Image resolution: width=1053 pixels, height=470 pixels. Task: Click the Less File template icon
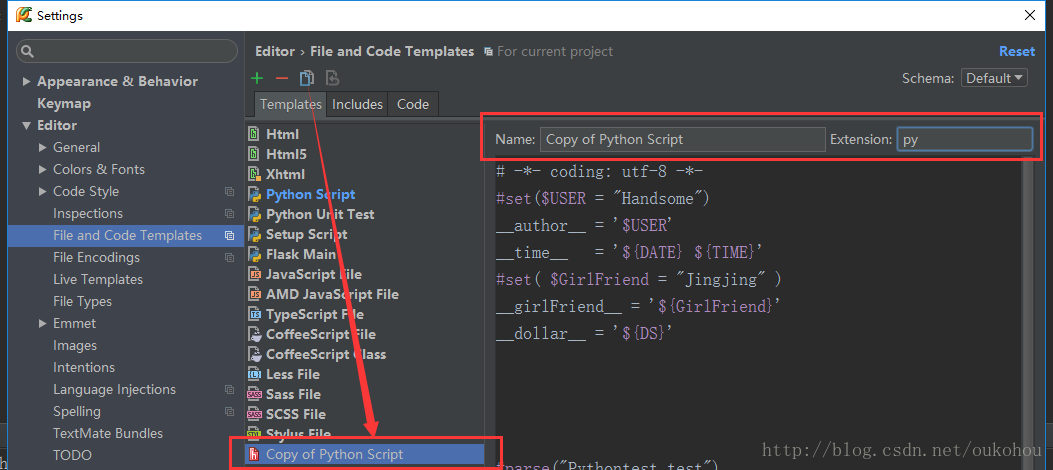[x=255, y=374]
